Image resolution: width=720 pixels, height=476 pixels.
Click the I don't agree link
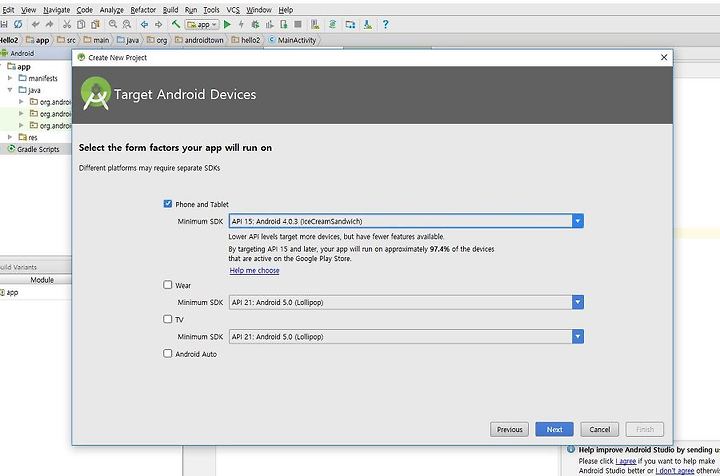coord(675,471)
